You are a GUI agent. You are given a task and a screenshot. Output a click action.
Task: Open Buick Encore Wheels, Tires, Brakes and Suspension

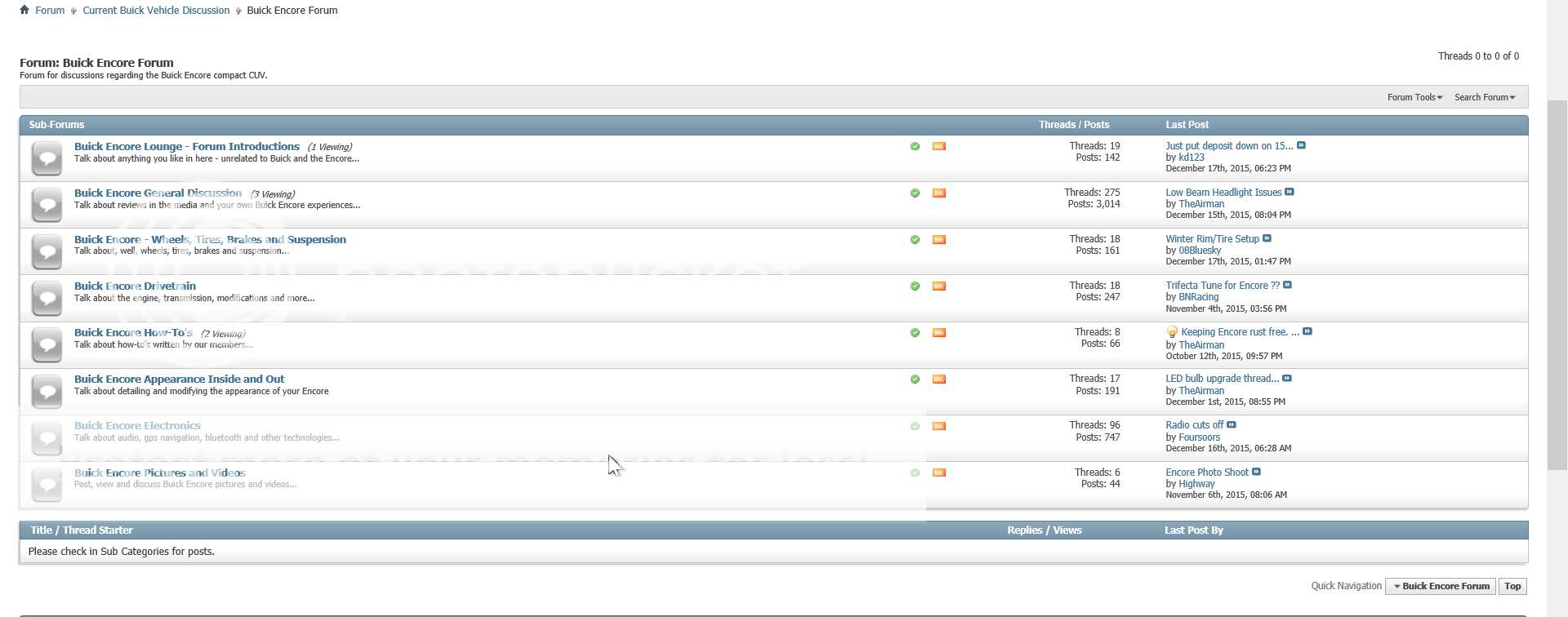tap(210, 240)
